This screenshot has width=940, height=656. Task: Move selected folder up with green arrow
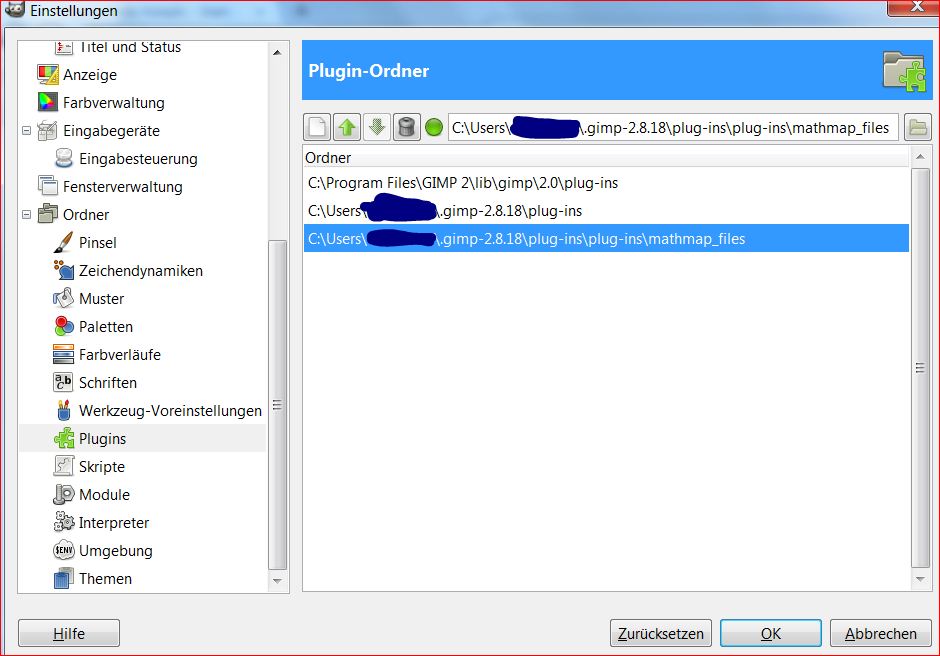(x=347, y=127)
